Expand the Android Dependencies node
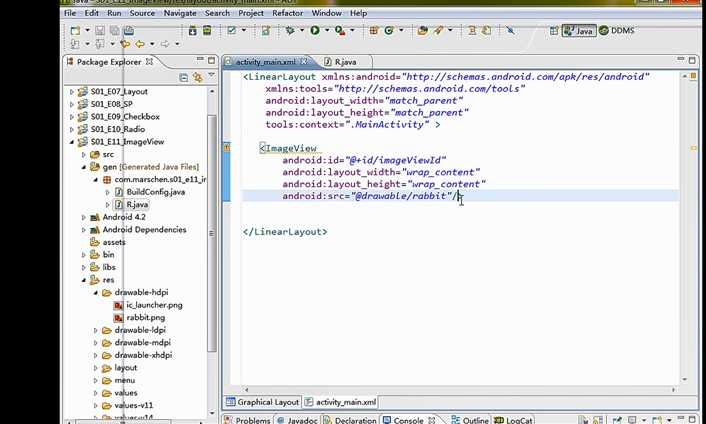This screenshot has height=424, width=706. tap(84, 230)
